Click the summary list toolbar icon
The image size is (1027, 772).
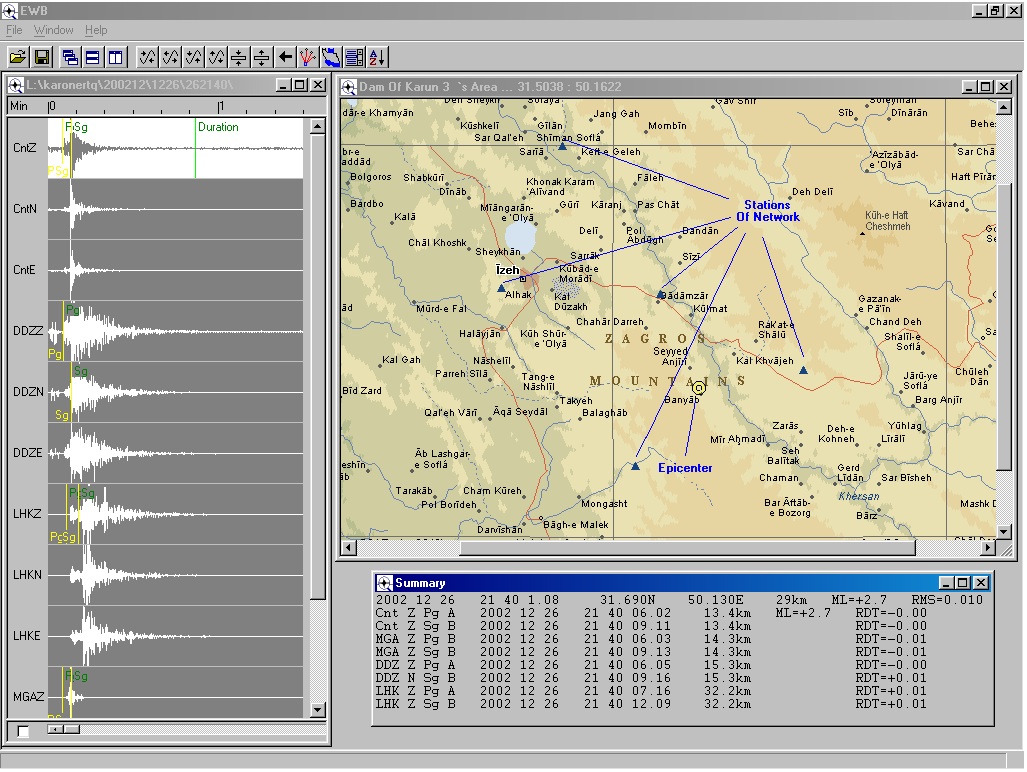click(x=354, y=57)
